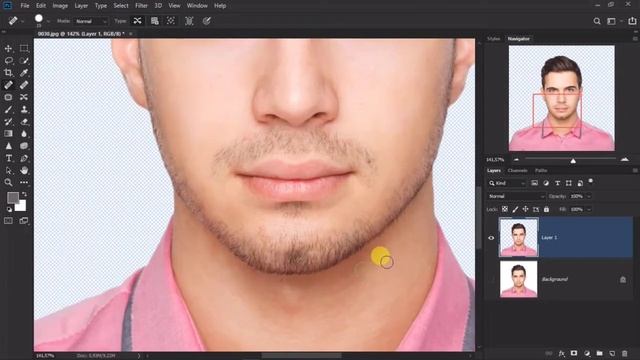
Task: Toggle lock all for layer
Action: (x=547, y=209)
